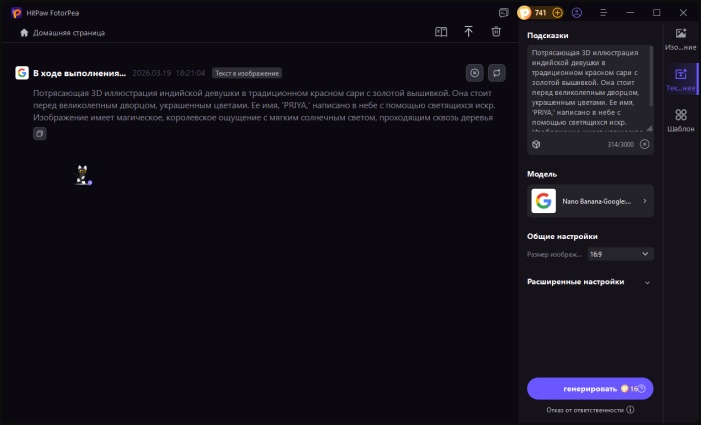This screenshot has height=425, width=701.
Task: Click the upward-arrow export icon
Action: 468,32
